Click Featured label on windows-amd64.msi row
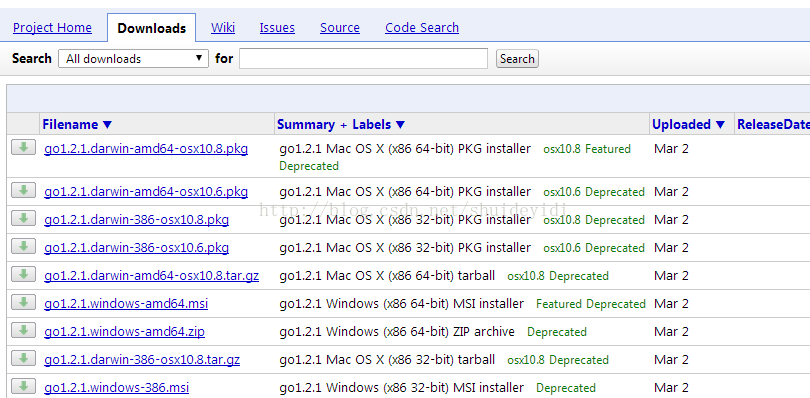The image size is (810, 398). [559, 304]
